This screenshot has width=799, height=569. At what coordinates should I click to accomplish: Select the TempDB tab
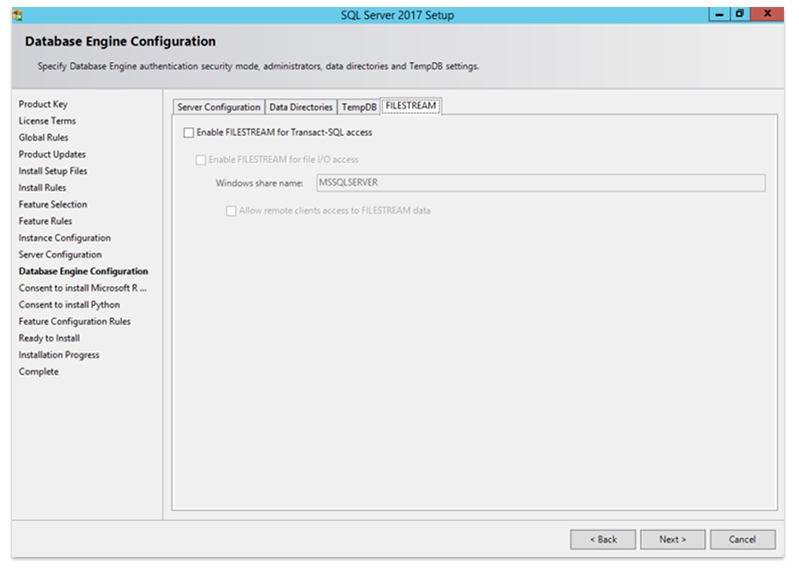coord(359,107)
